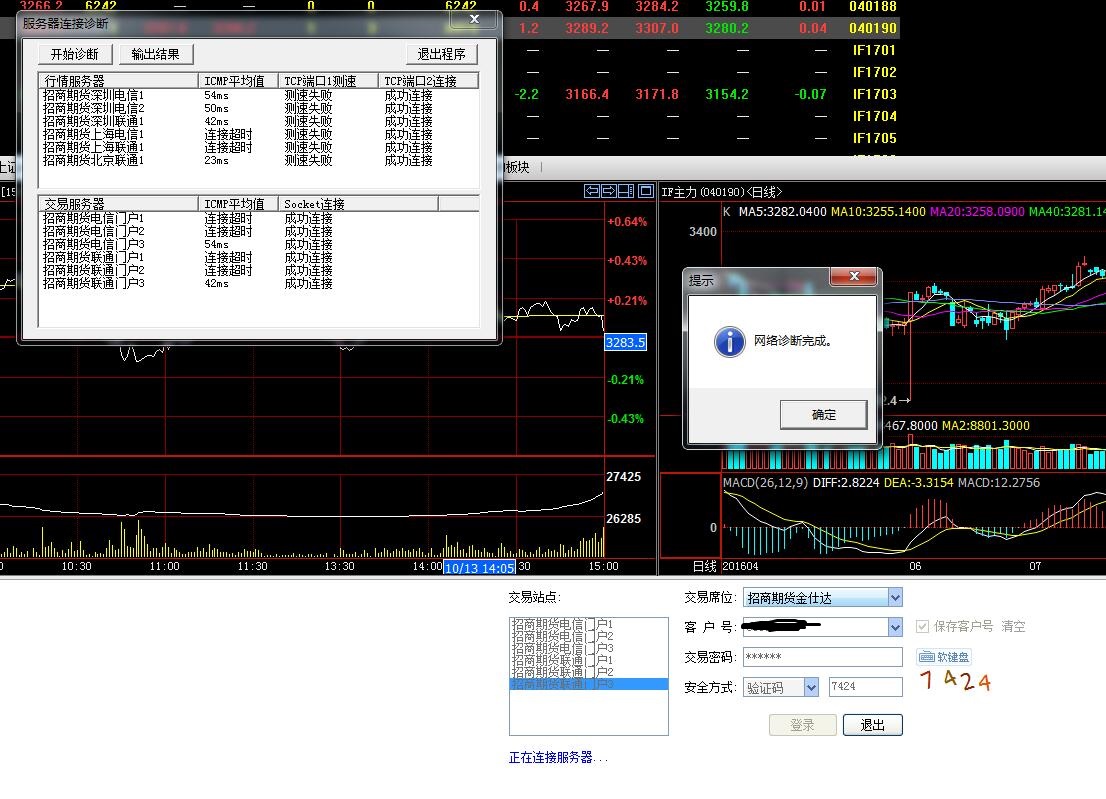1106x799 pixels.
Task: Click the maximize chart panel icon
Action: [645, 191]
